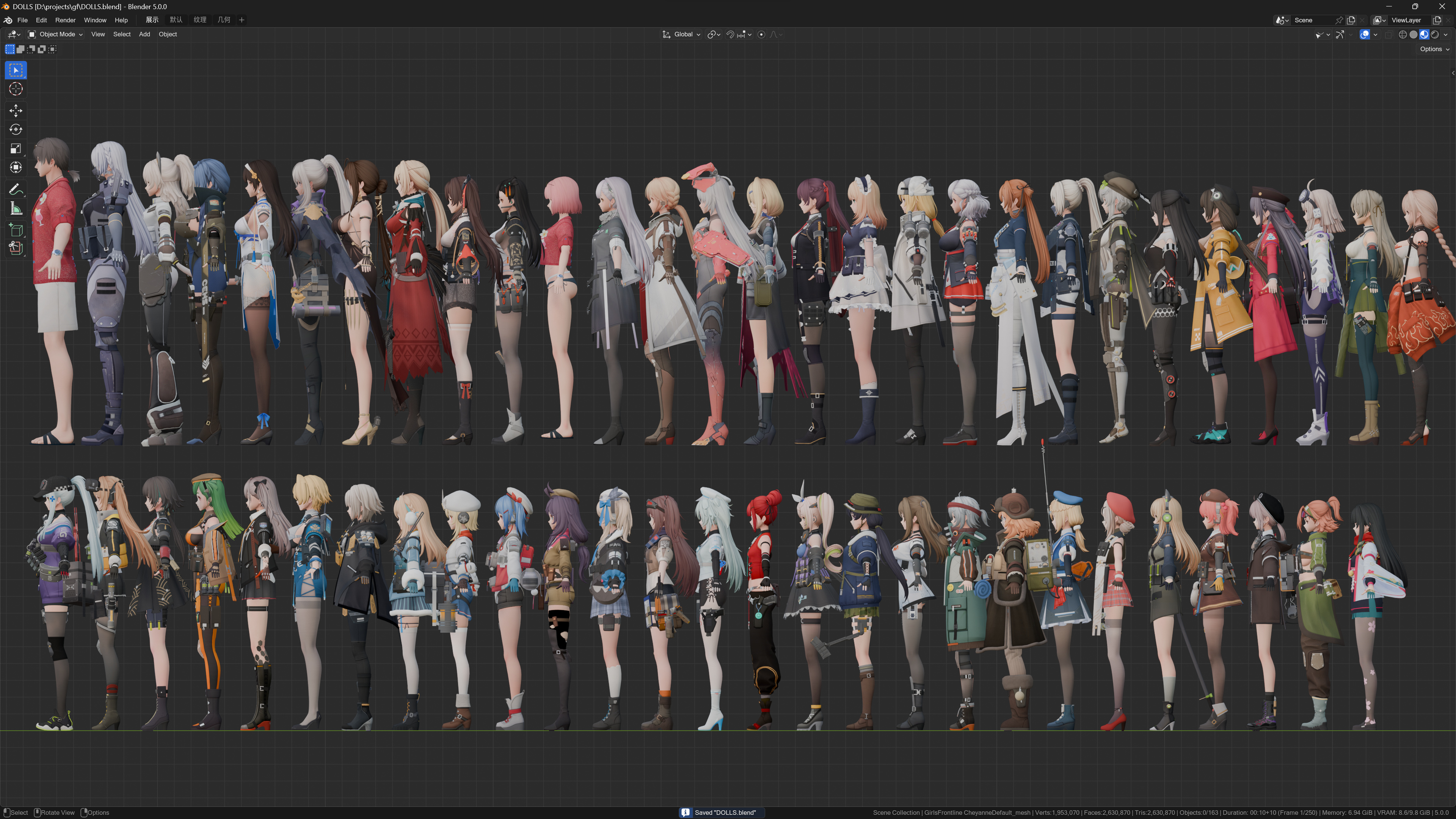Switch to rendered viewport shading

1434,35
